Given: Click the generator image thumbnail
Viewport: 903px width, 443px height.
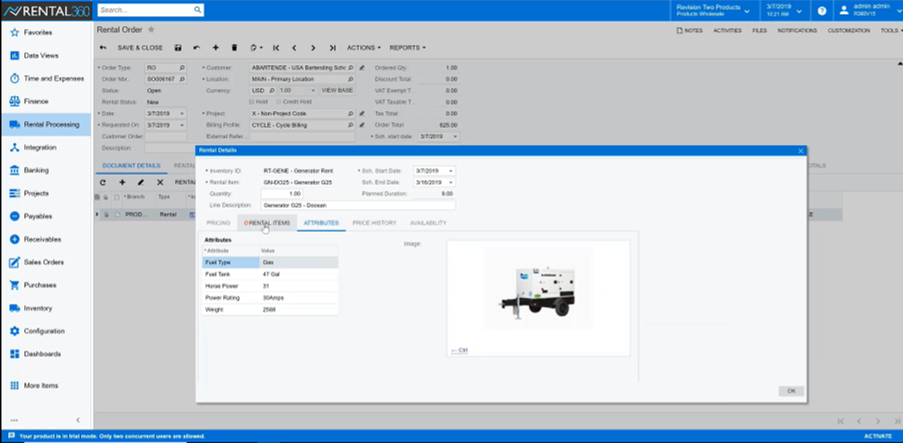Looking at the screenshot, I should [x=537, y=290].
